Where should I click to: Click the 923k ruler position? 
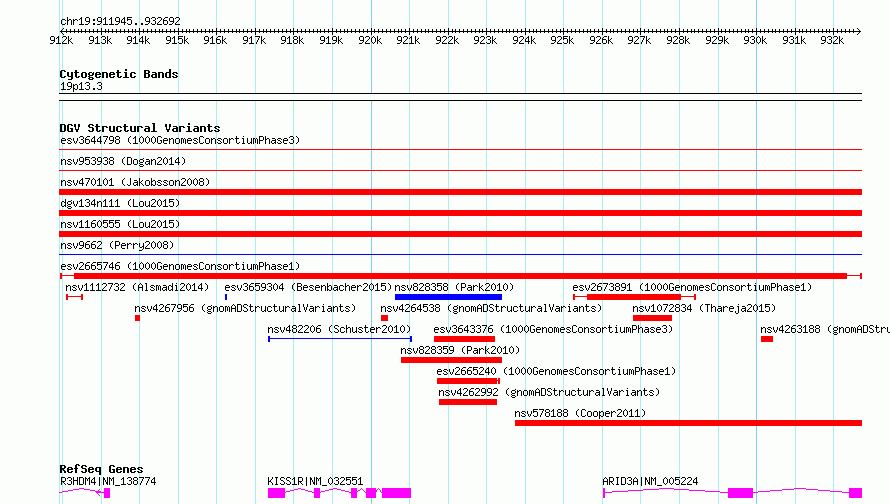[x=485, y=40]
